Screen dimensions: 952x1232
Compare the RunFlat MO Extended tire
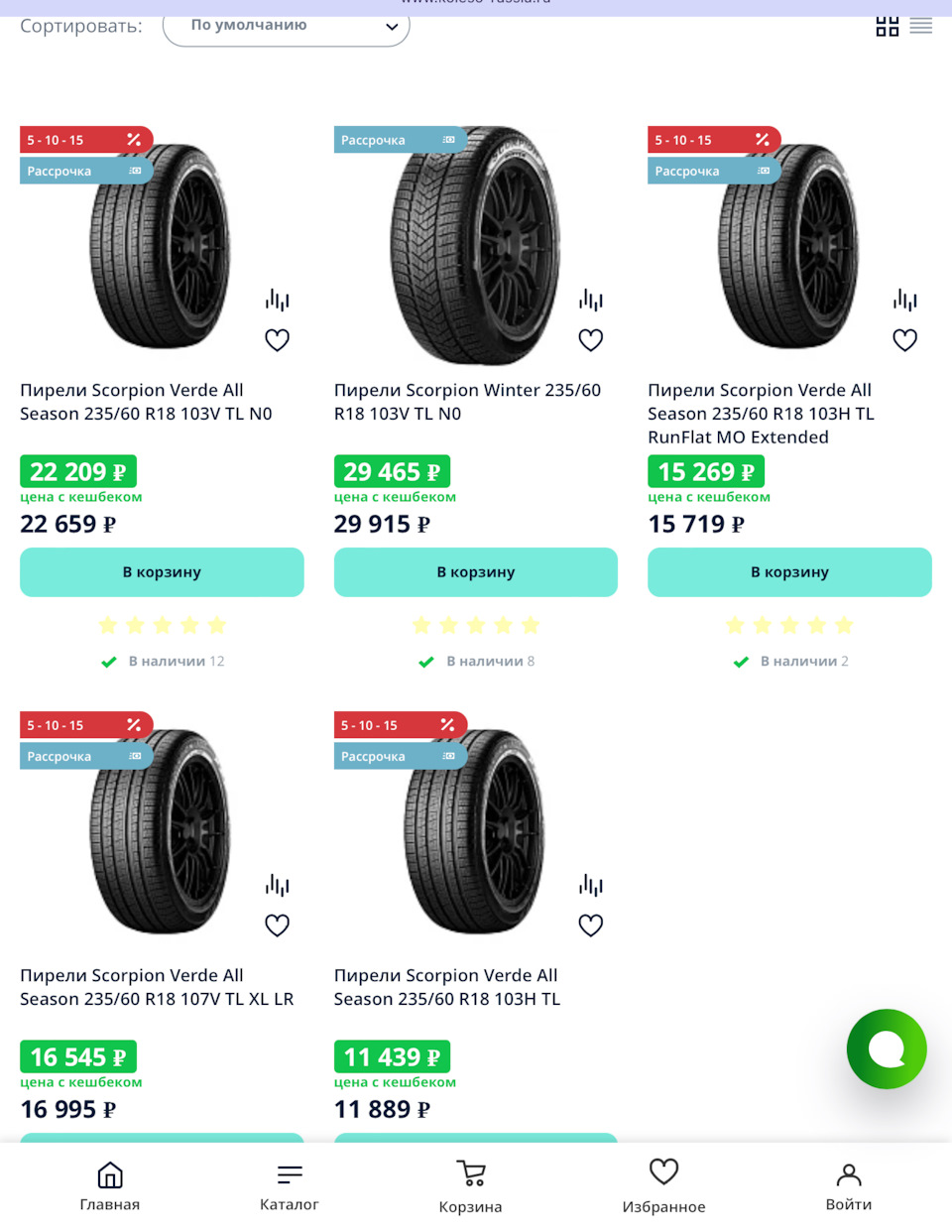pos(904,299)
